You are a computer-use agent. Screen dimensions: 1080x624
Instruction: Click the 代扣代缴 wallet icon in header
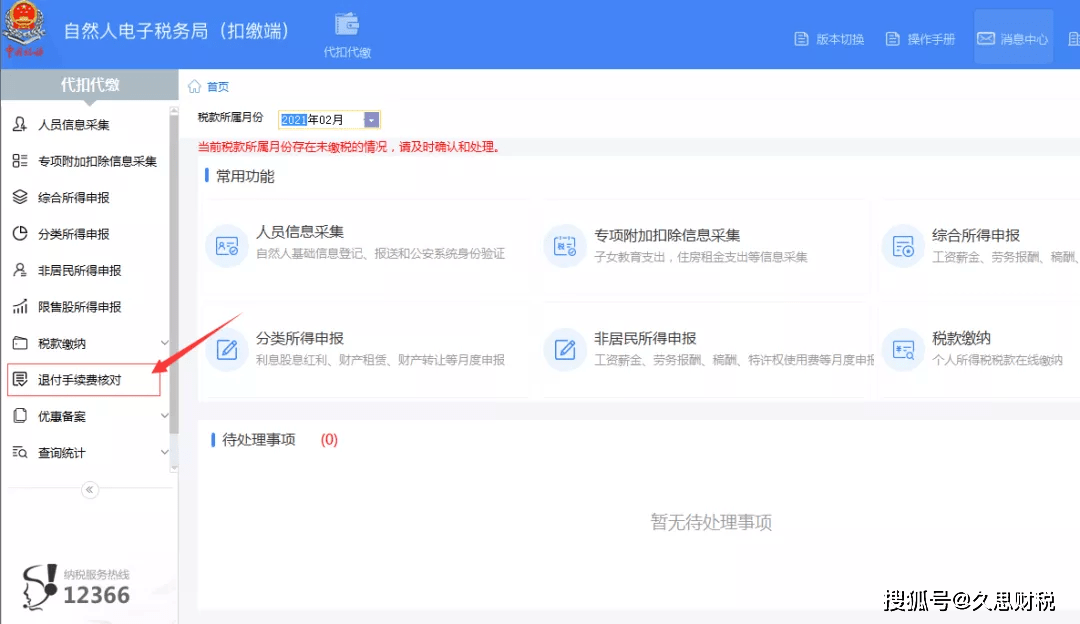(347, 25)
